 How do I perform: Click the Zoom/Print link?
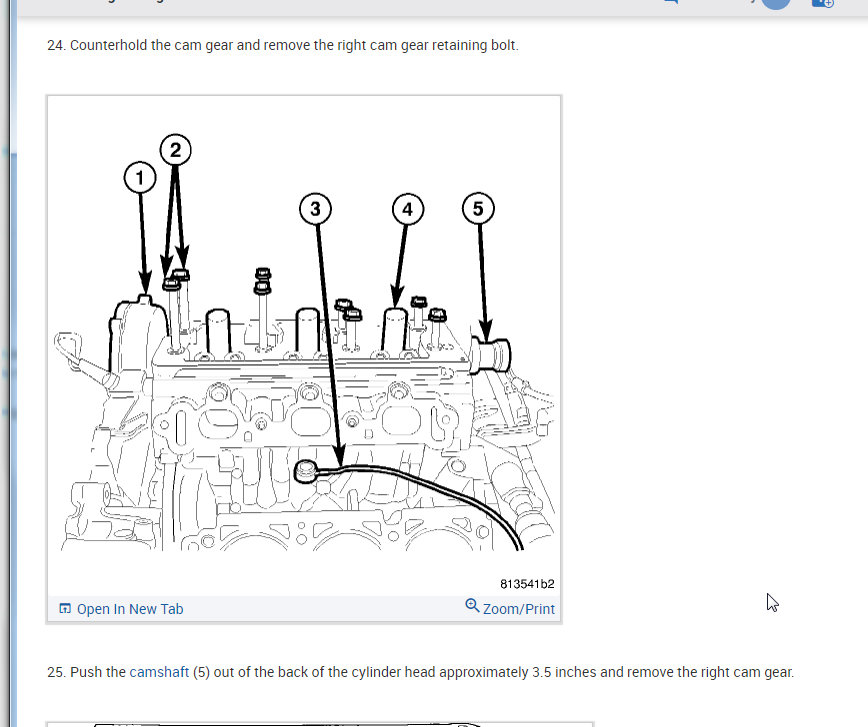pos(518,609)
